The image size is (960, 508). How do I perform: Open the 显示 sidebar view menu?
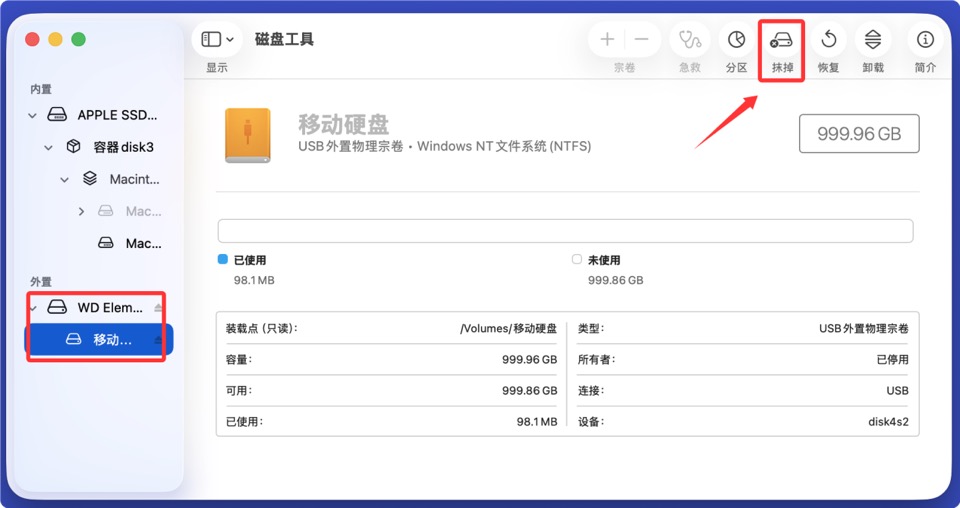click(x=216, y=40)
